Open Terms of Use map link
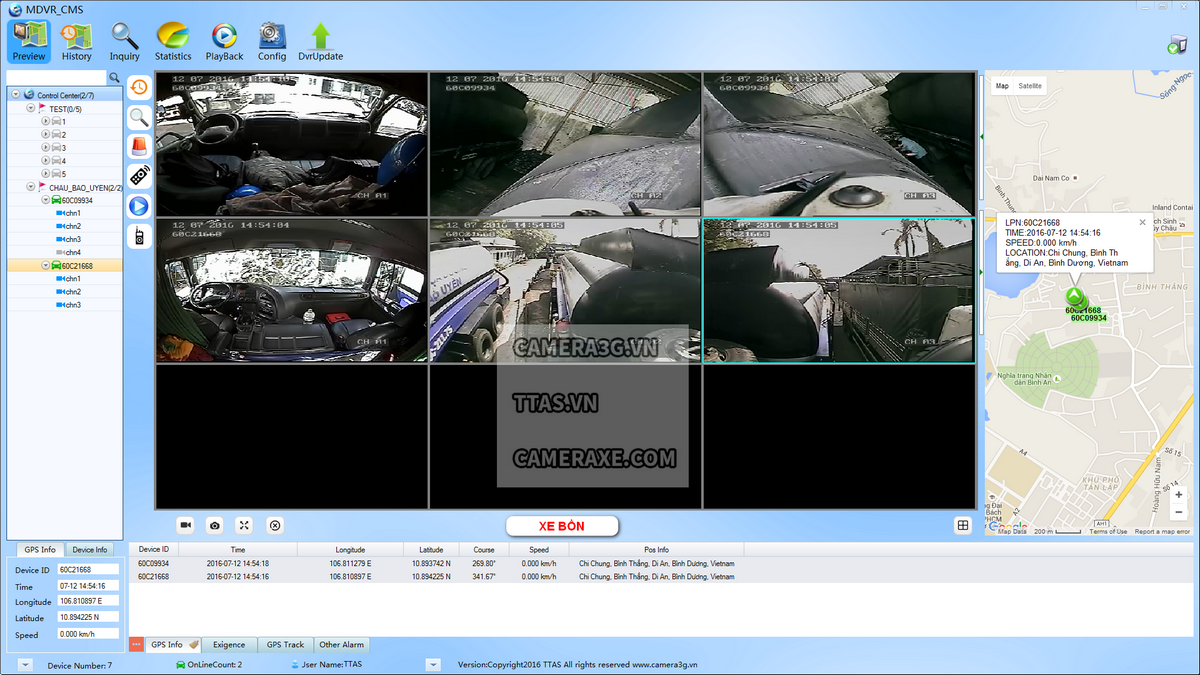1200x675 pixels. click(1108, 532)
